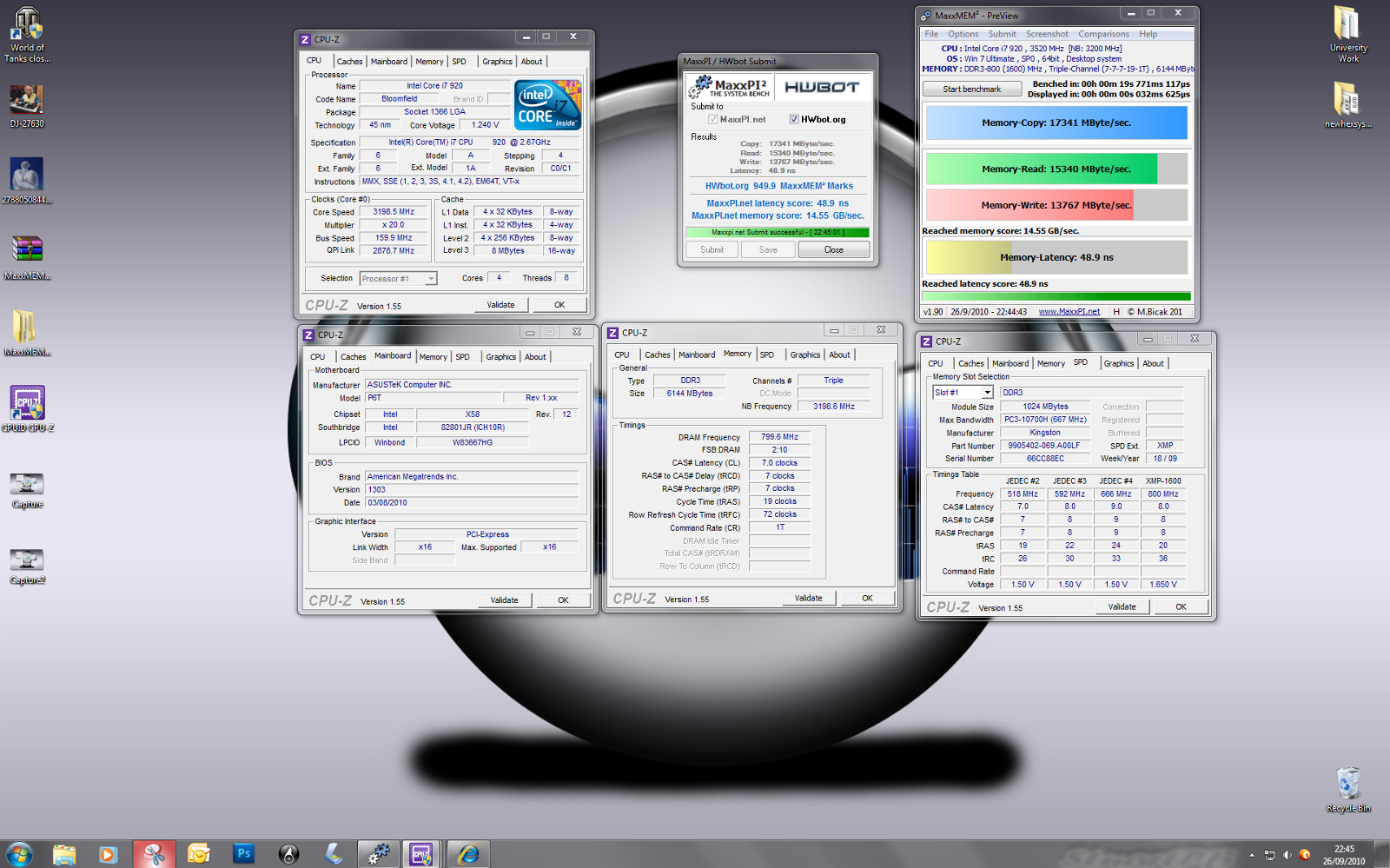Switch to the CPU-Z taskbar button
Screen dimensions: 1390x868
coord(421,854)
